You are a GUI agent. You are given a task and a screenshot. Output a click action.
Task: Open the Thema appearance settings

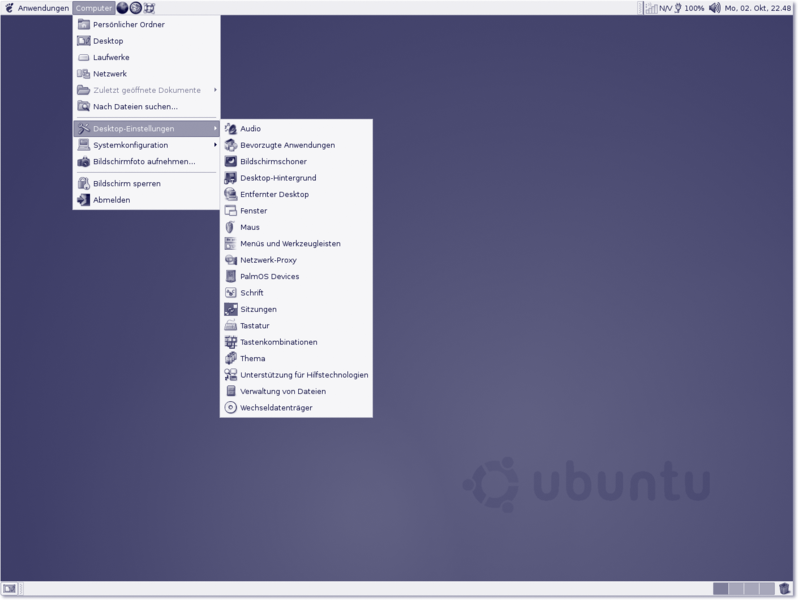[252, 359]
